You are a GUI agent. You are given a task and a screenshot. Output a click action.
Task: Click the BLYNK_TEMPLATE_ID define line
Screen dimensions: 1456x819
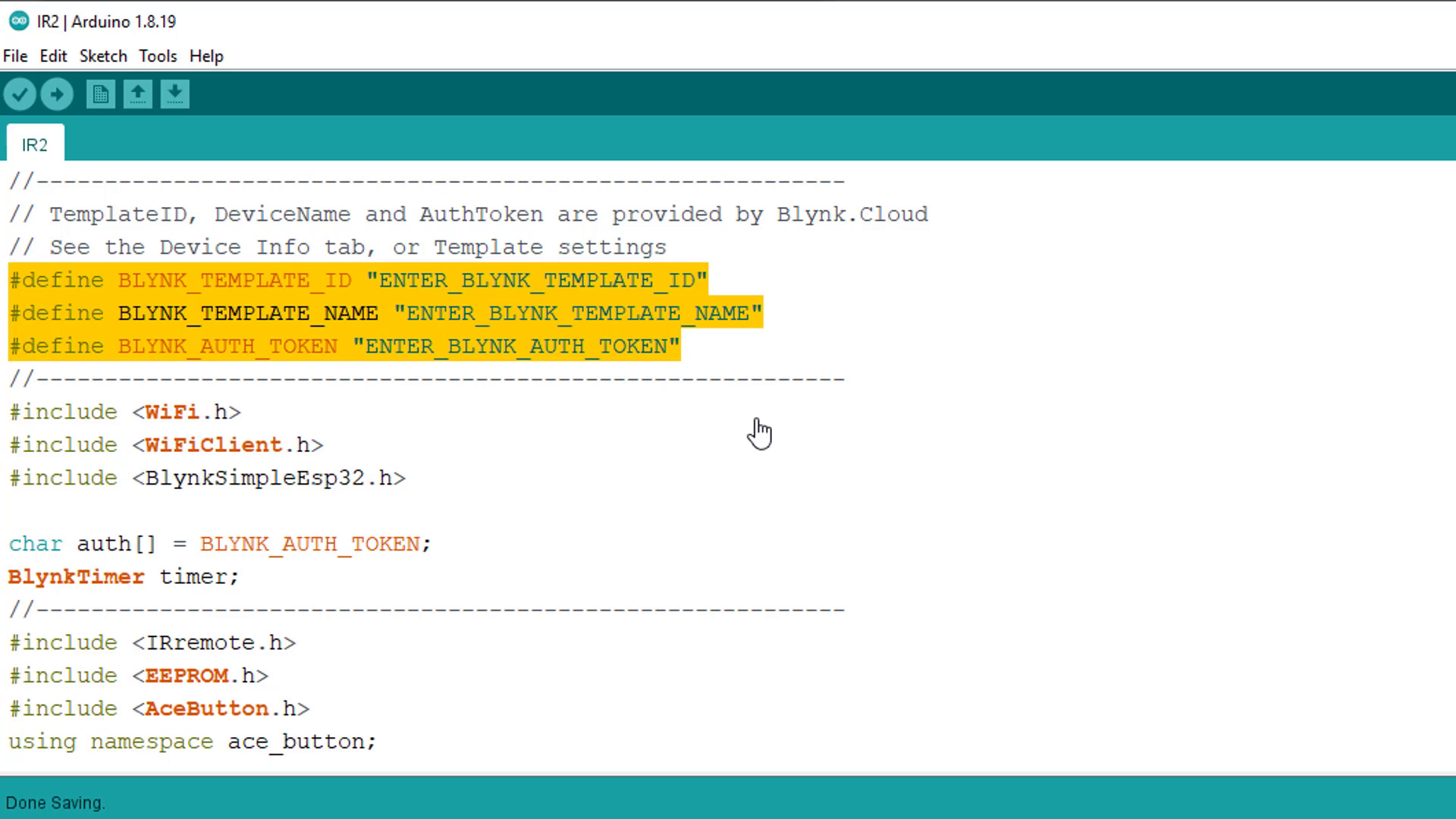(358, 280)
